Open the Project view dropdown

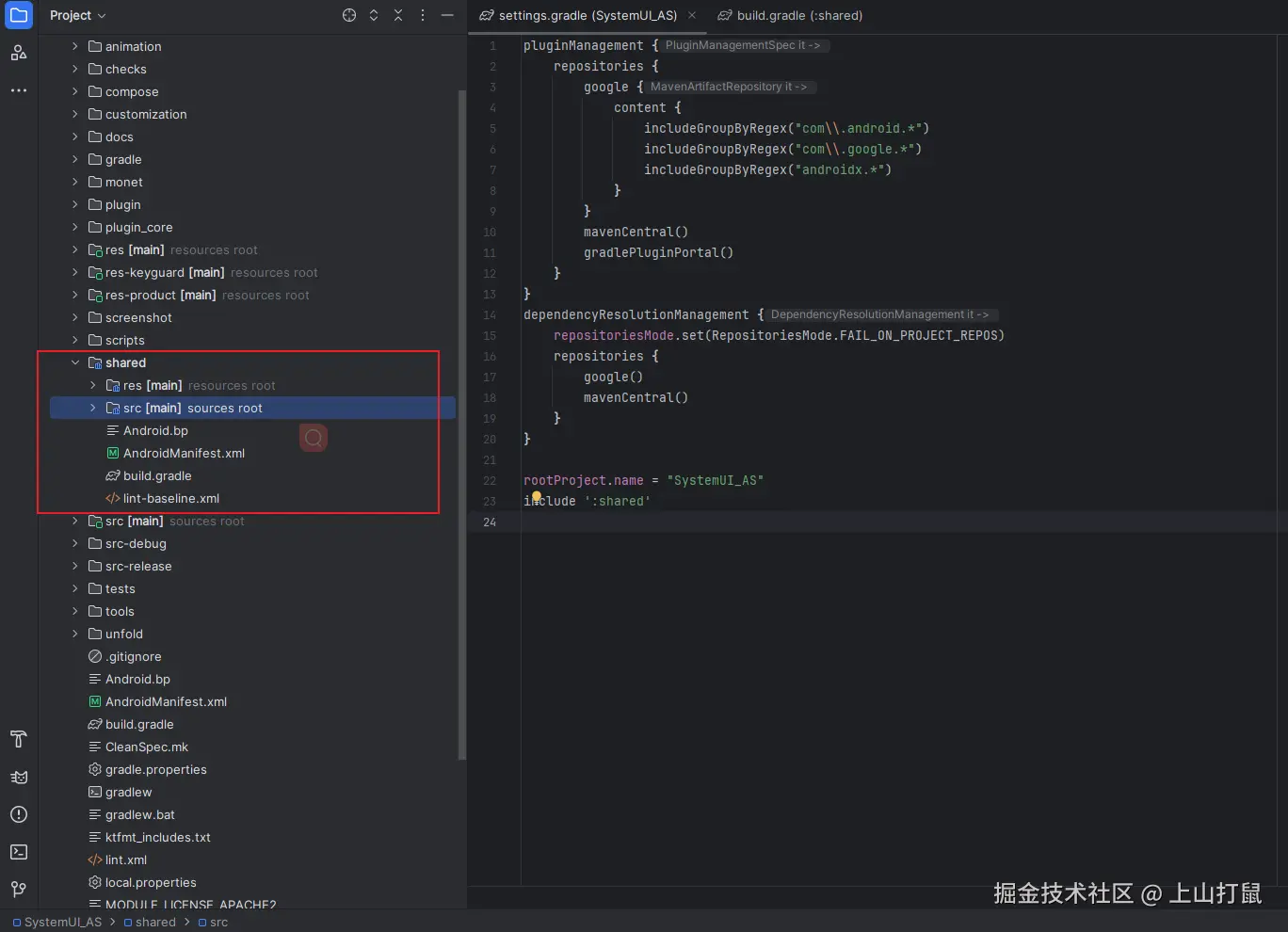click(77, 15)
